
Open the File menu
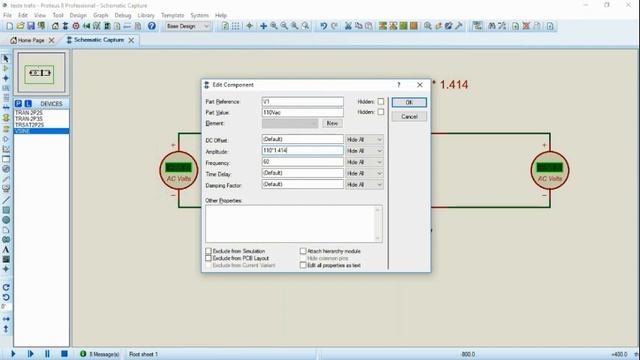tap(7, 15)
